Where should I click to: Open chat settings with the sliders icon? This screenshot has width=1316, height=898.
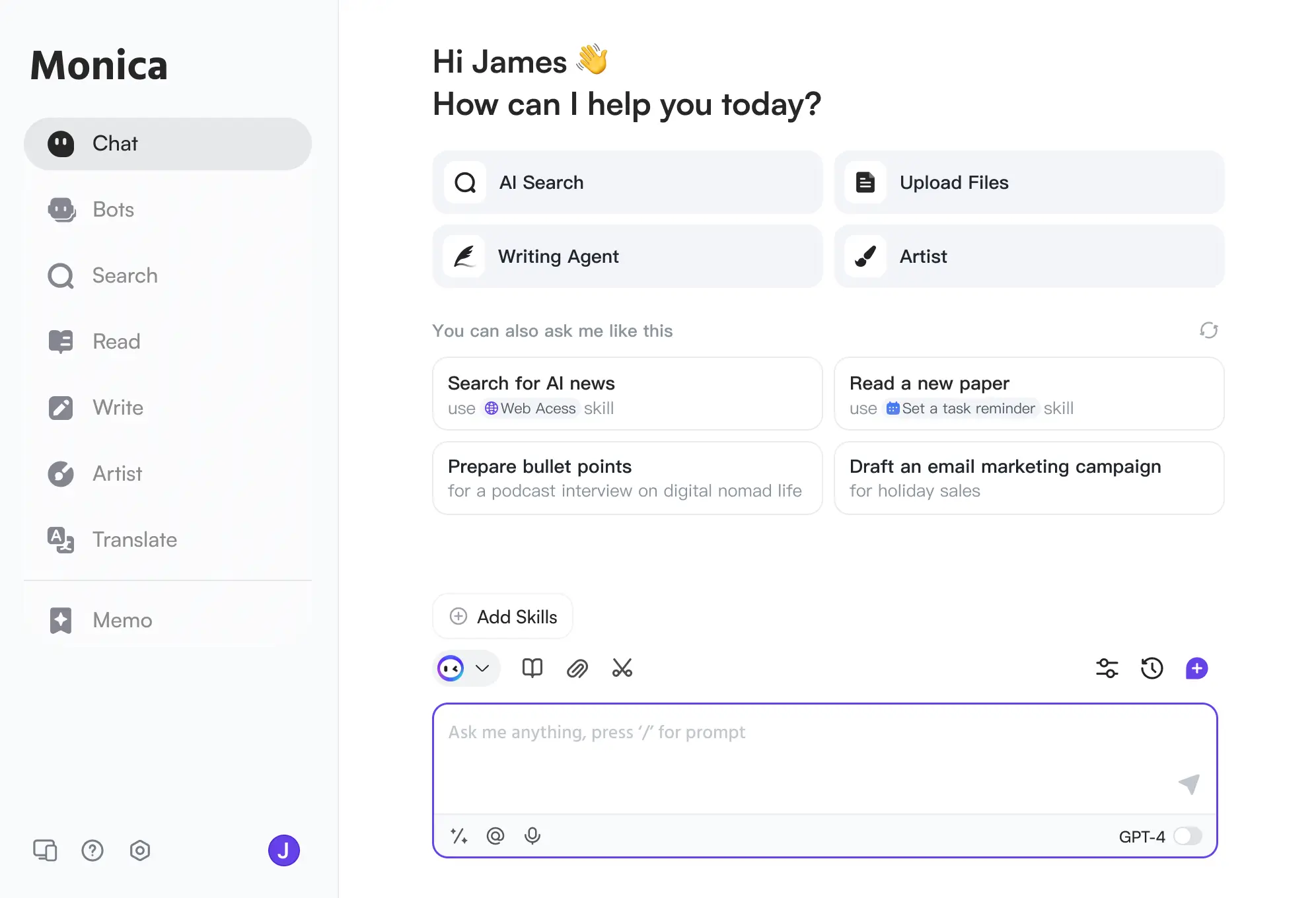pyautogui.click(x=1107, y=668)
